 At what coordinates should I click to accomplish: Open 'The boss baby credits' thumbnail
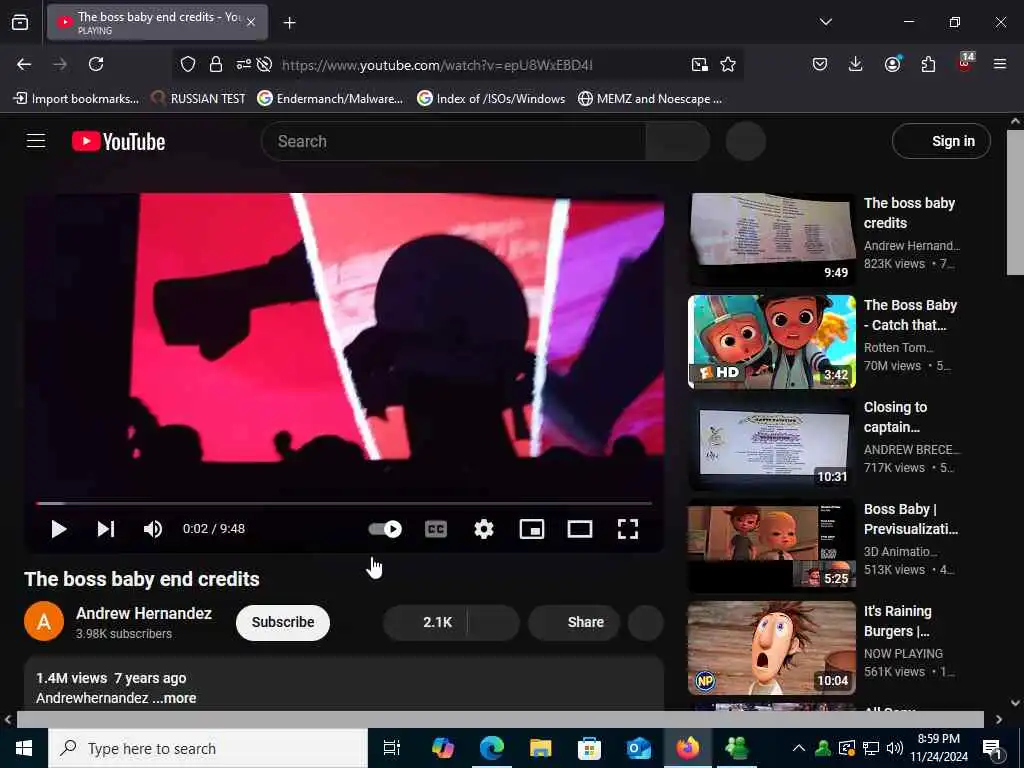pos(772,240)
